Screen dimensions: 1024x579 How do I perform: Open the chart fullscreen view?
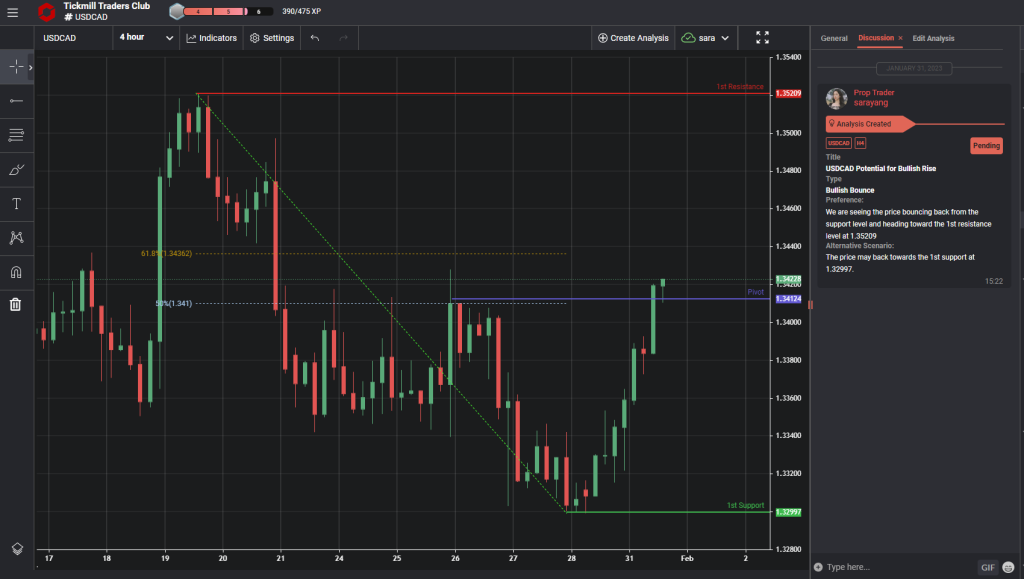pyautogui.click(x=762, y=37)
